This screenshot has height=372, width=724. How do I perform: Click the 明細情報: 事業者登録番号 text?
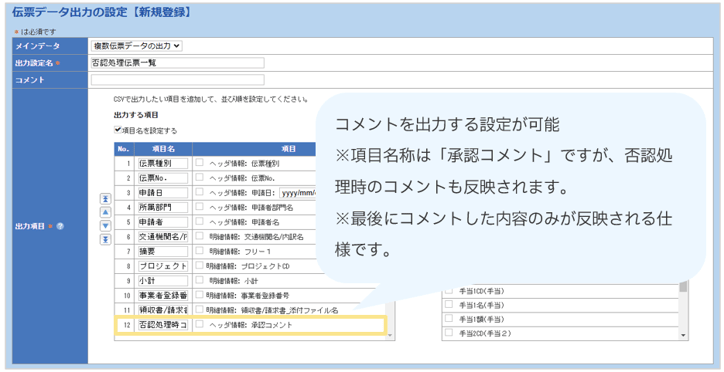(247, 295)
